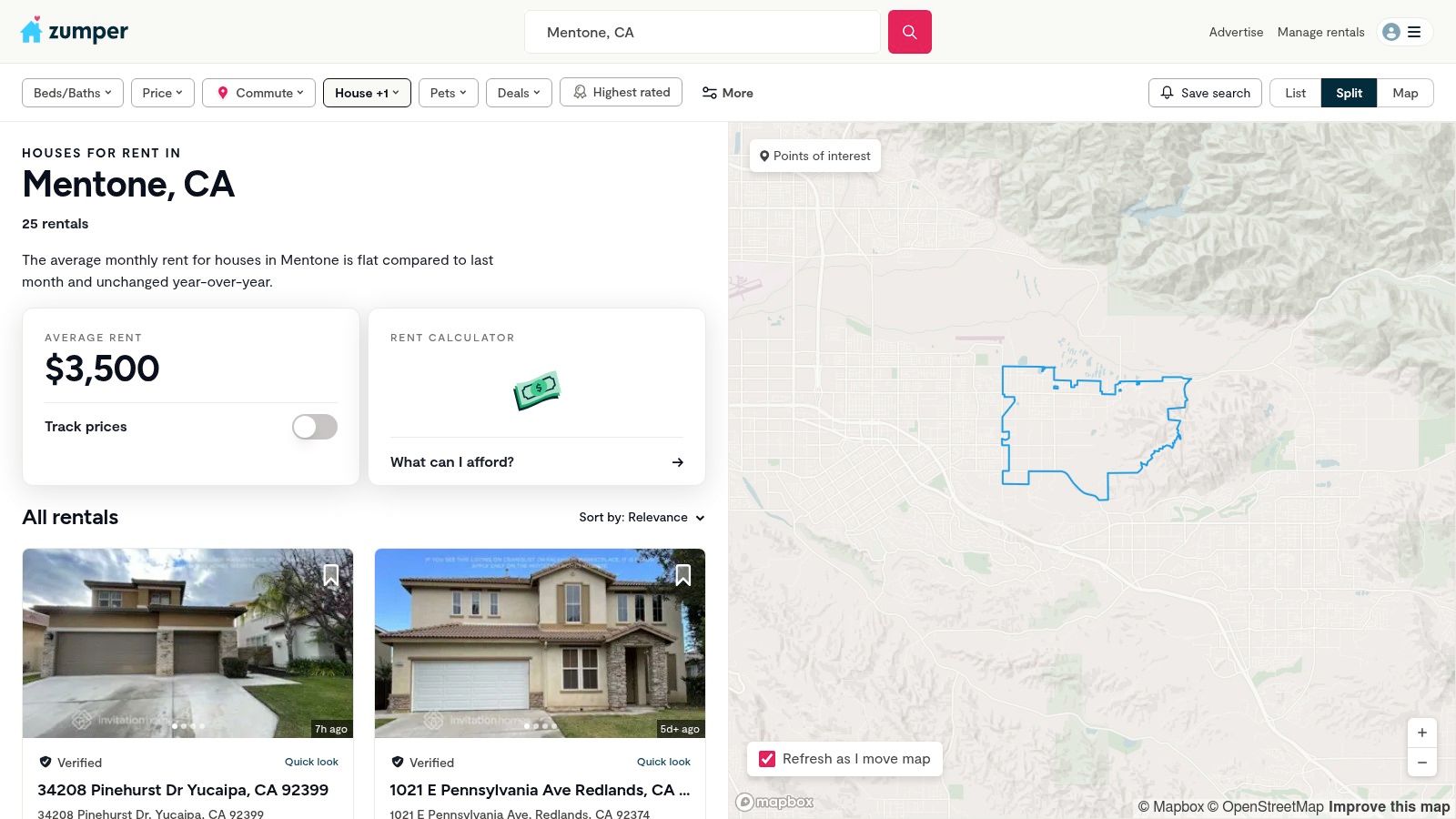Zoom out on the map
The image size is (1456, 819).
1421,763
